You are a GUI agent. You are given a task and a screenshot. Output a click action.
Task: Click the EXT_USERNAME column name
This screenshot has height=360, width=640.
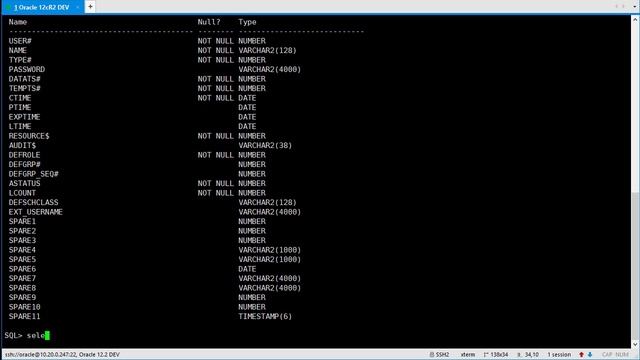point(36,212)
